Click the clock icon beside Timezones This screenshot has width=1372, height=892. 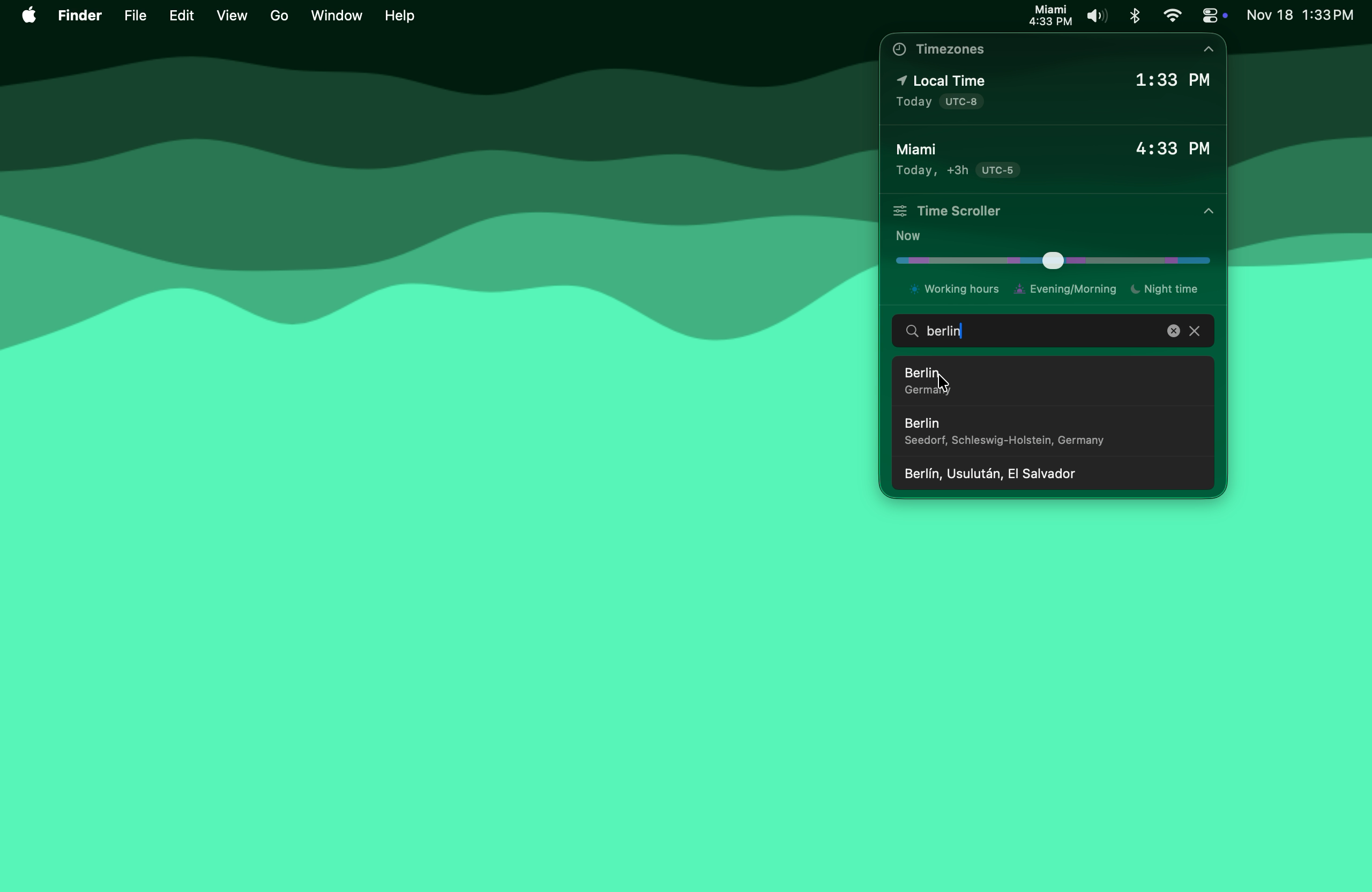(900, 50)
